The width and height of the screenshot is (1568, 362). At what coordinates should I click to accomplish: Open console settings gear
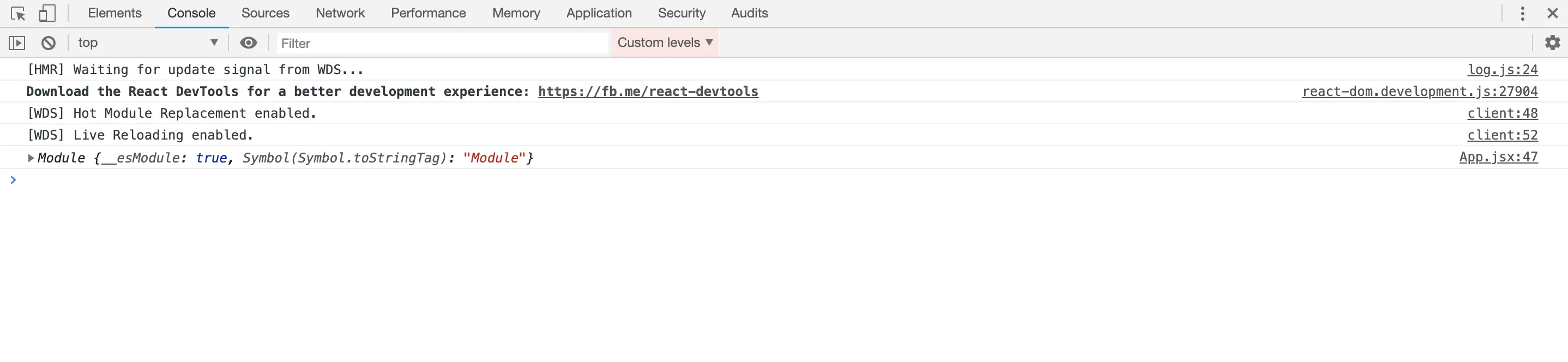tap(1552, 43)
